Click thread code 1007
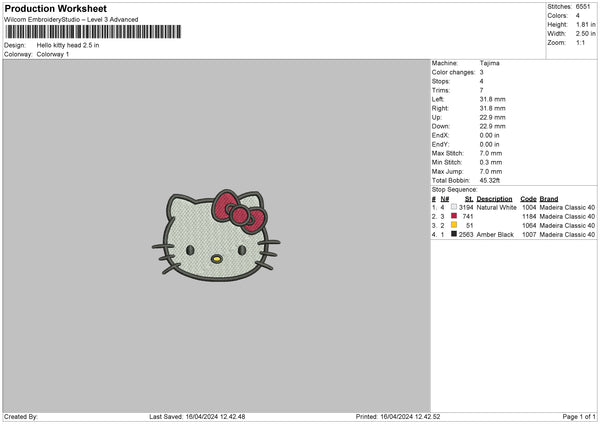The width and height of the screenshot is (600, 424). (x=529, y=235)
